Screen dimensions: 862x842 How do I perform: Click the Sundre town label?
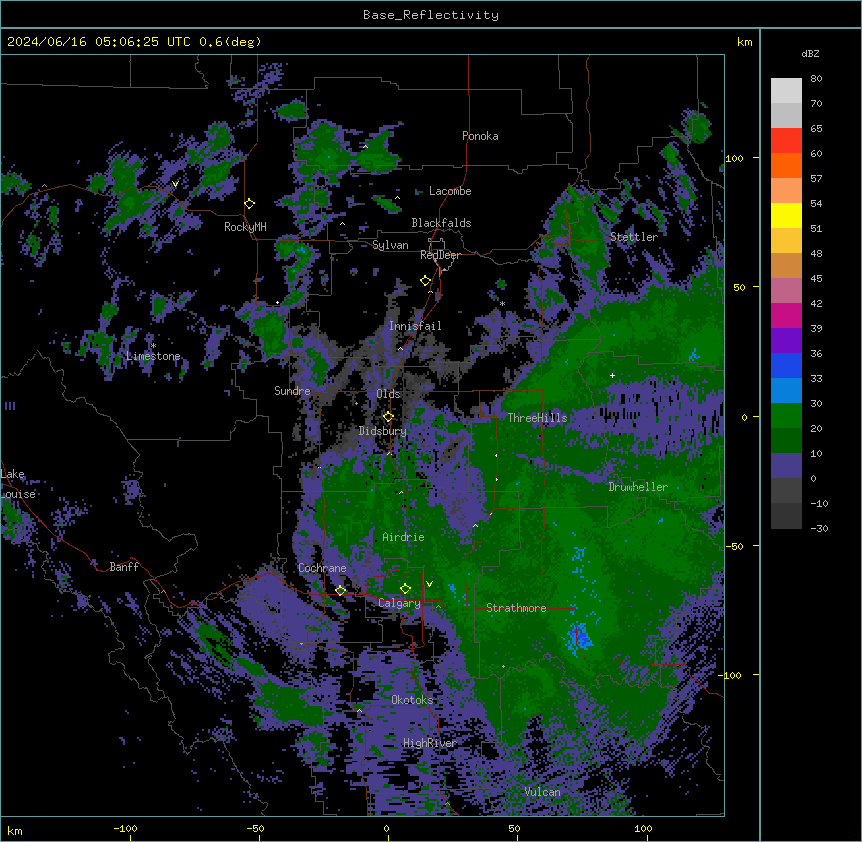(x=292, y=391)
